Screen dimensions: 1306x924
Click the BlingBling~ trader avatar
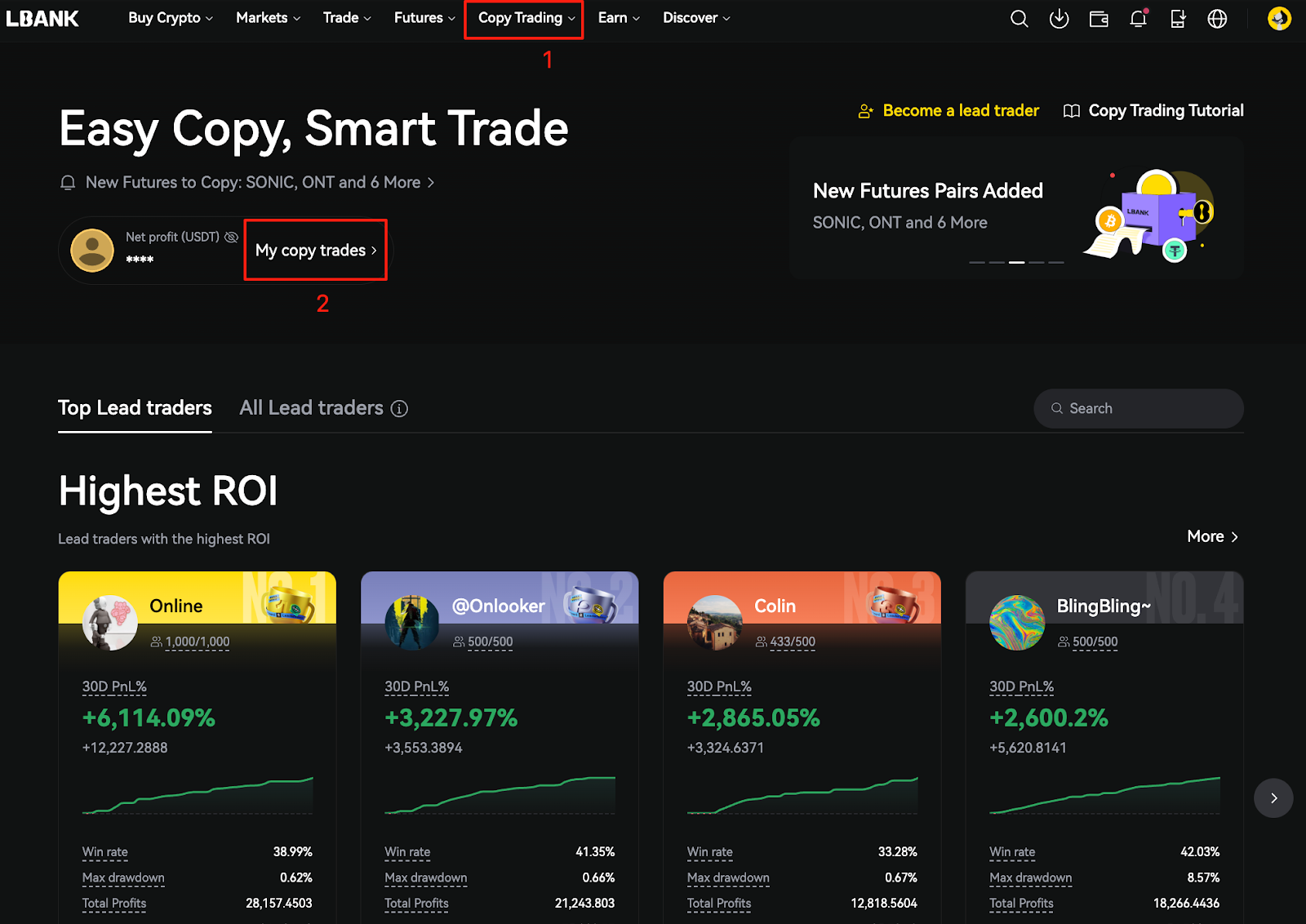[x=1017, y=623]
